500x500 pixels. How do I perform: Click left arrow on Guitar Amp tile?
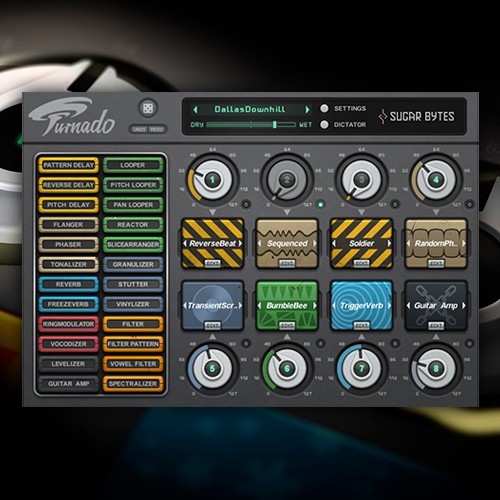409,305
